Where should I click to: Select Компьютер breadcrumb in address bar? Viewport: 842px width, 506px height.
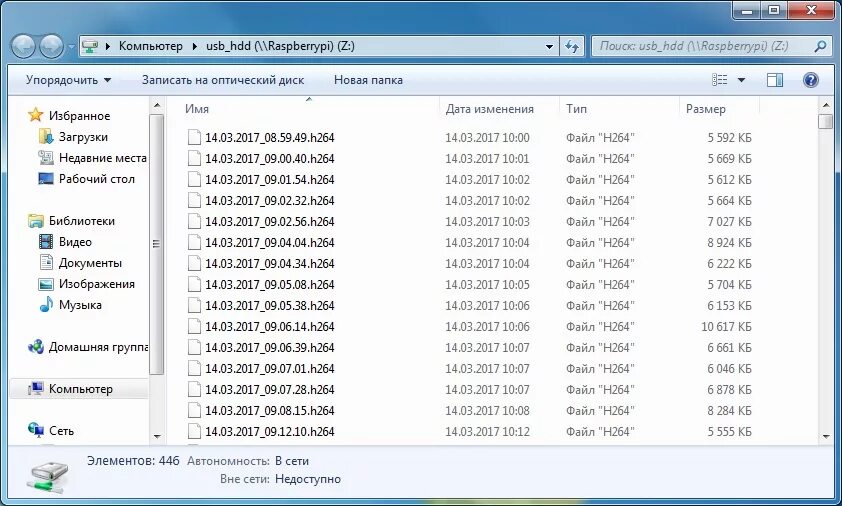(x=151, y=46)
